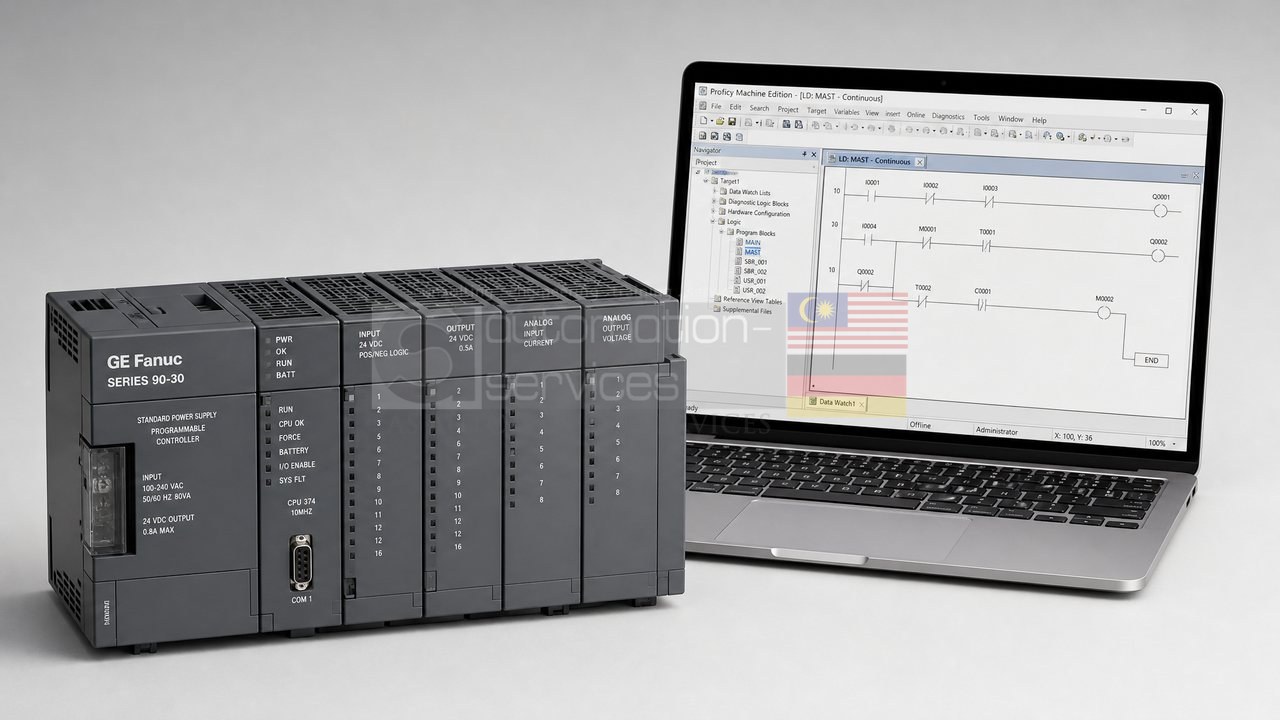Click the Open folder toolbar icon
Image resolution: width=1280 pixels, height=720 pixels.
click(720, 121)
